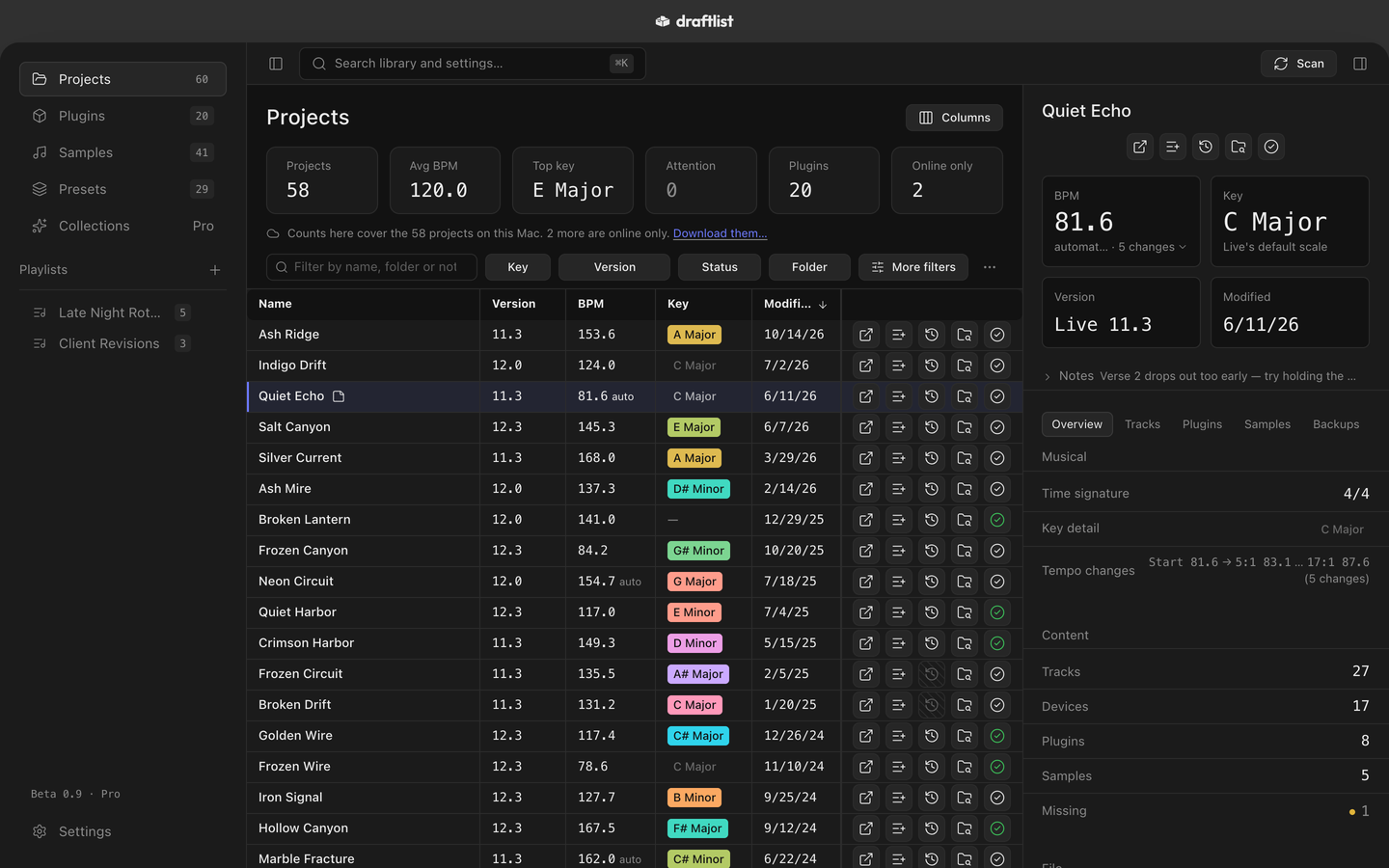The image size is (1389, 868).
Task: Reveal Iron Signal project in folder
Action: click(x=965, y=798)
